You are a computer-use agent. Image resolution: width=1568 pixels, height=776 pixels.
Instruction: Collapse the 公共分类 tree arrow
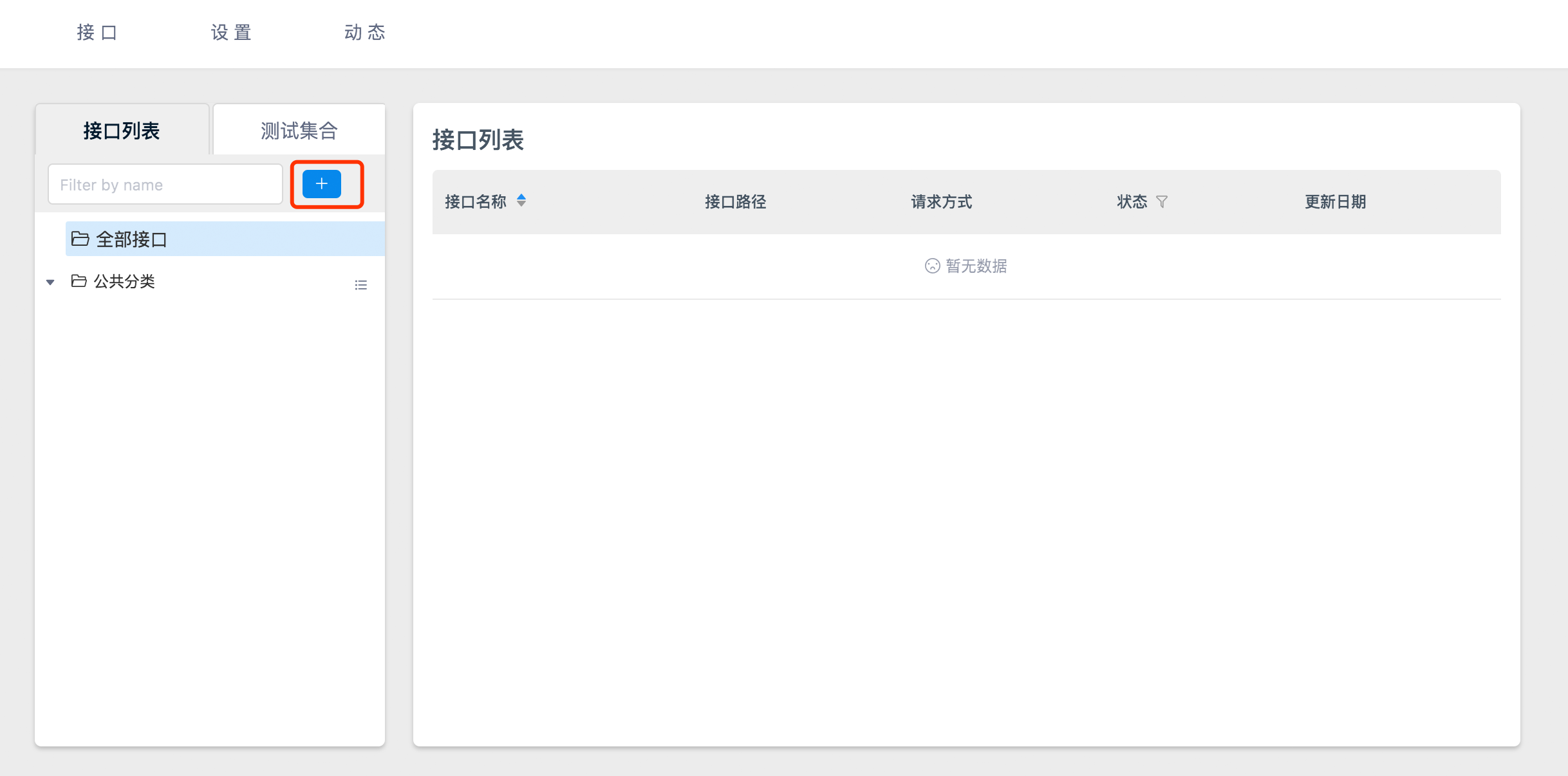tap(50, 282)
